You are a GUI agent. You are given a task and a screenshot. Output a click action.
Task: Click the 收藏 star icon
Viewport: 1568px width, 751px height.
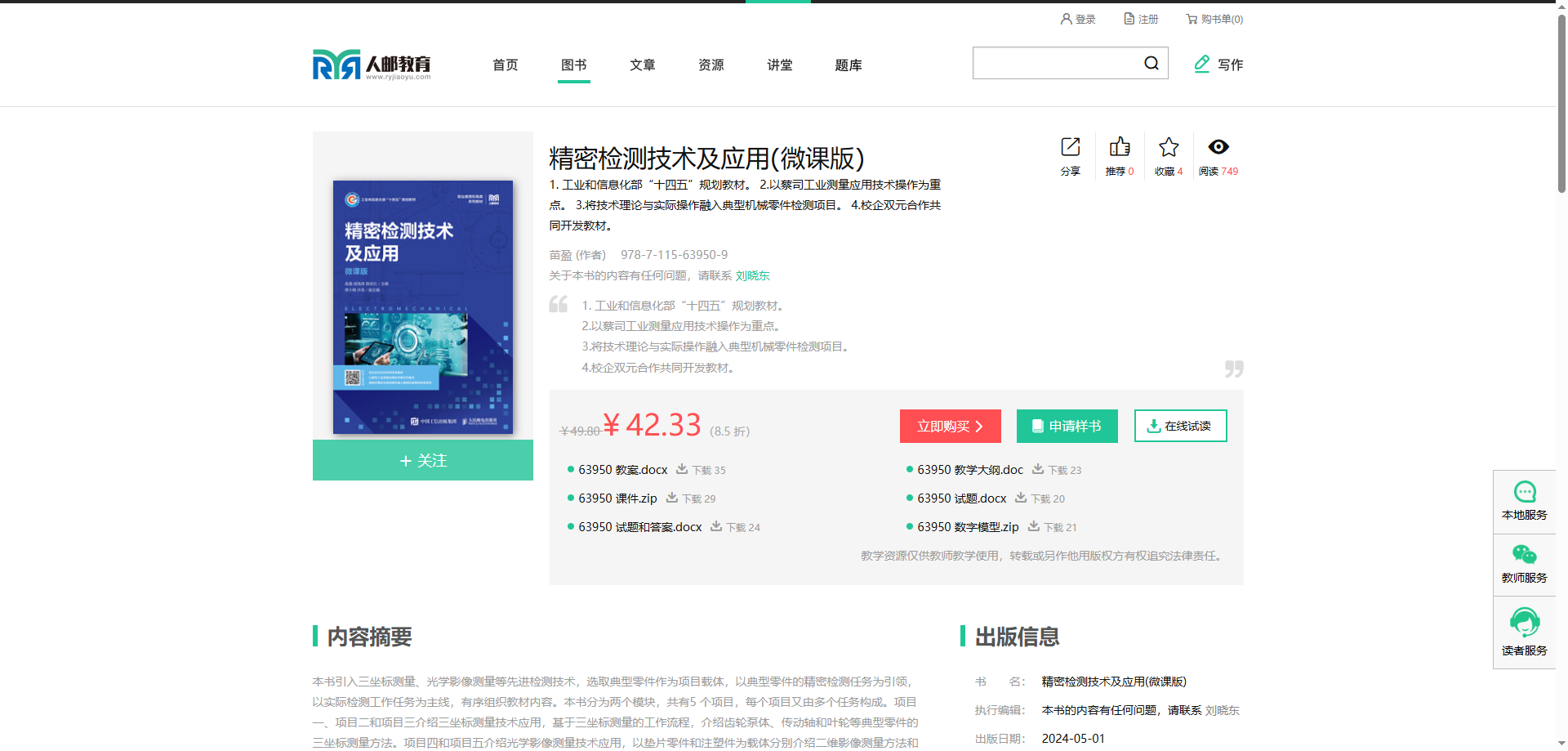[x=1169, y=147]
